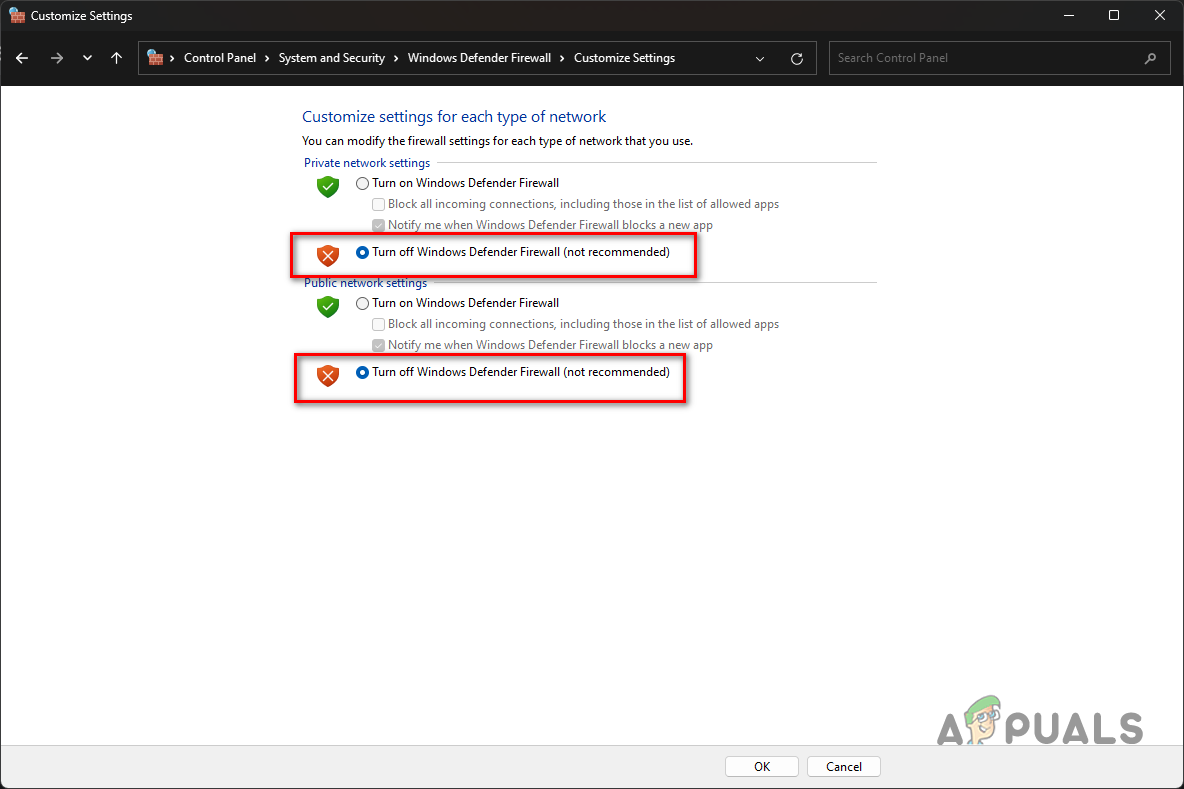
Task: Navigate to Windows Defender Firewall via breadcrumb
Action: tap(480, 58)
